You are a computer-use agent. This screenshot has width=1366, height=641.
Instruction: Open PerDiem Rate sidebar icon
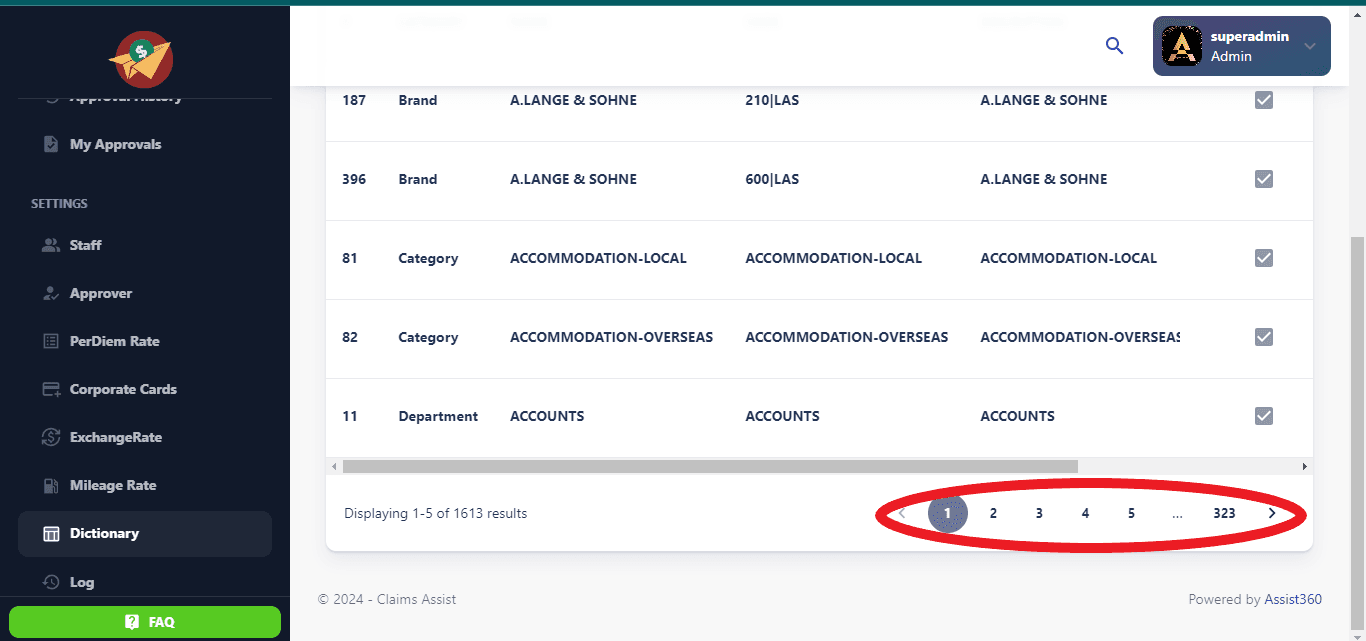tap(51, 341)
